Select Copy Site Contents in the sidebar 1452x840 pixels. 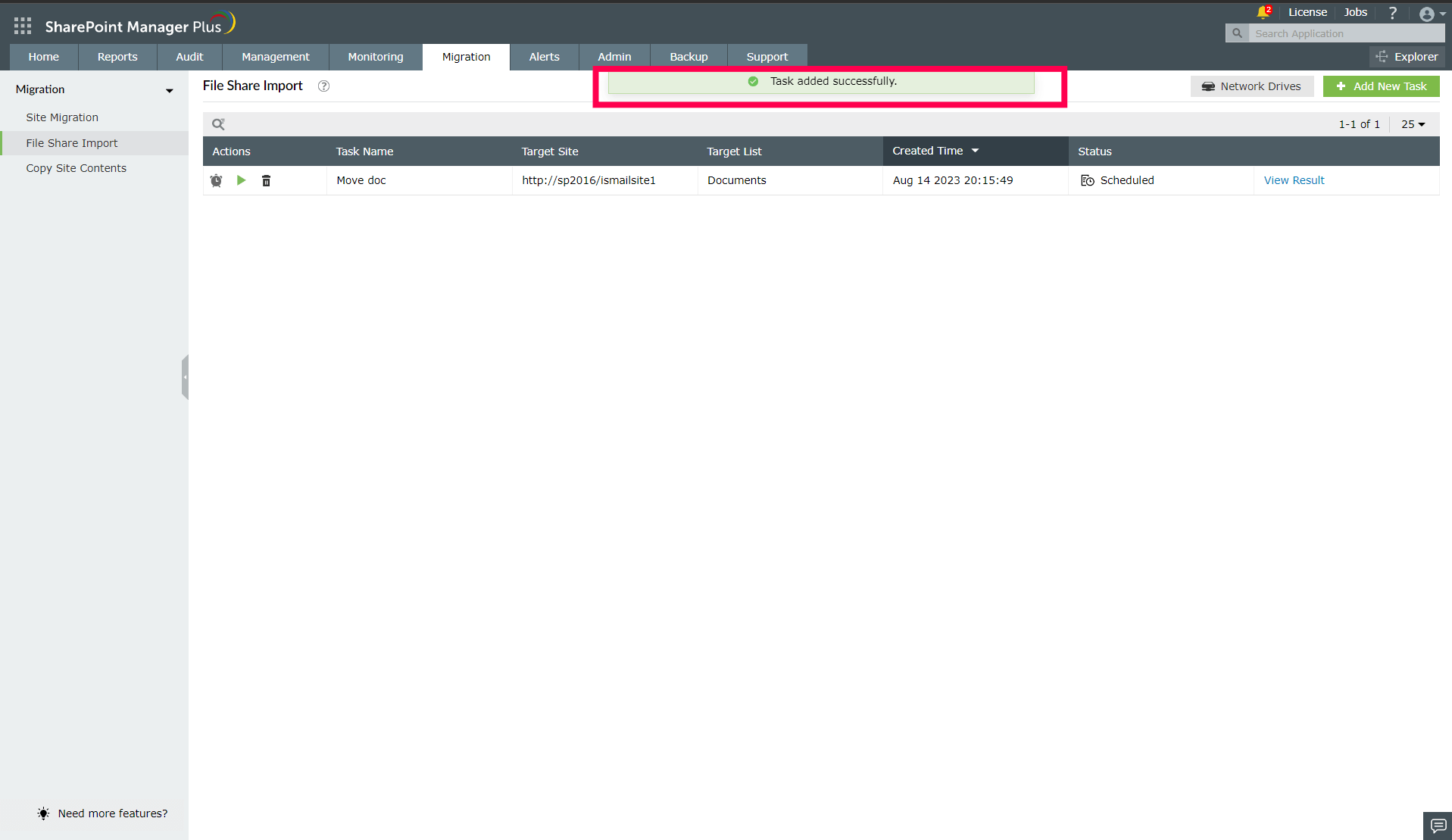pyautogui.click(x=76, y=167)
